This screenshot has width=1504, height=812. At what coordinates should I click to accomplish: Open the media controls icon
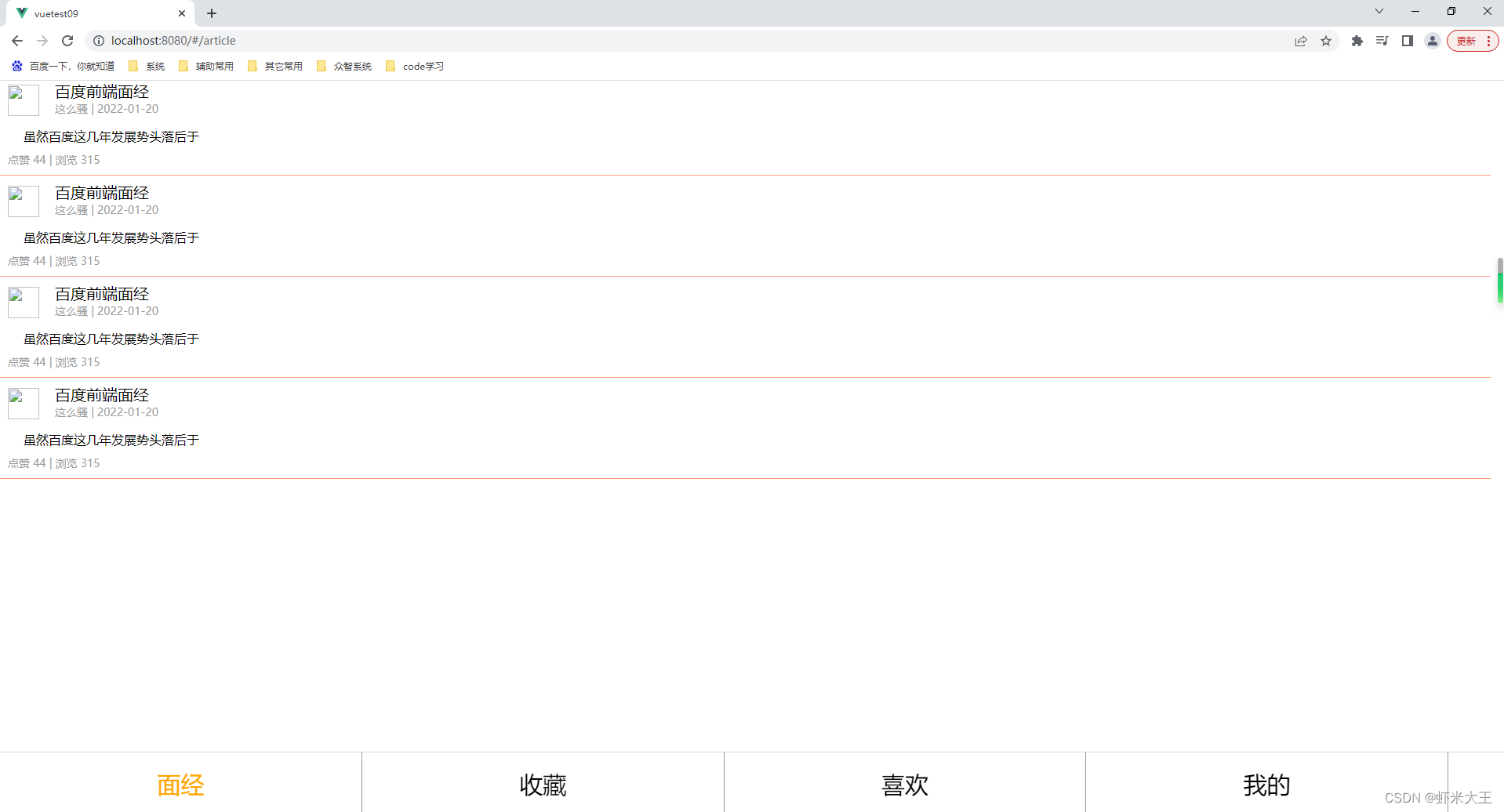(1382, 41)
